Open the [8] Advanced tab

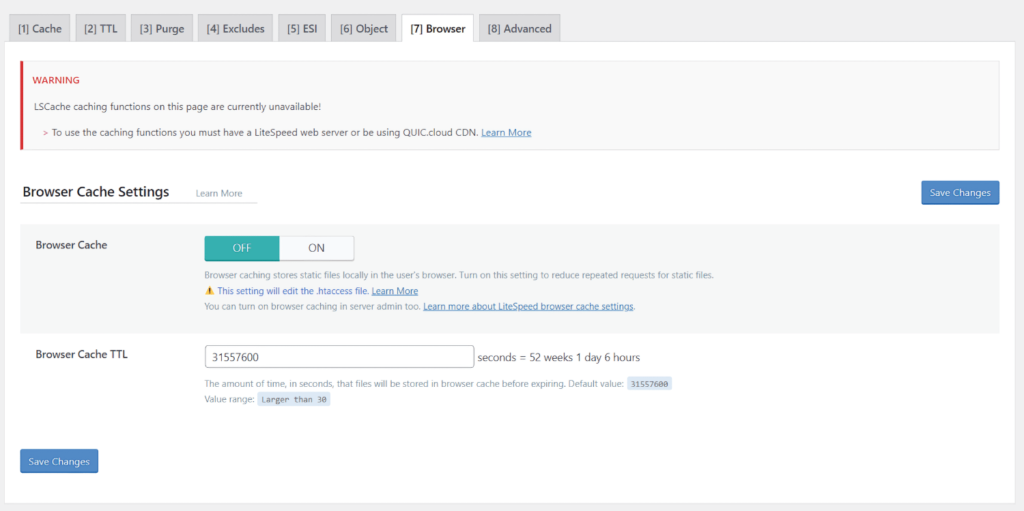click(519, 29)
